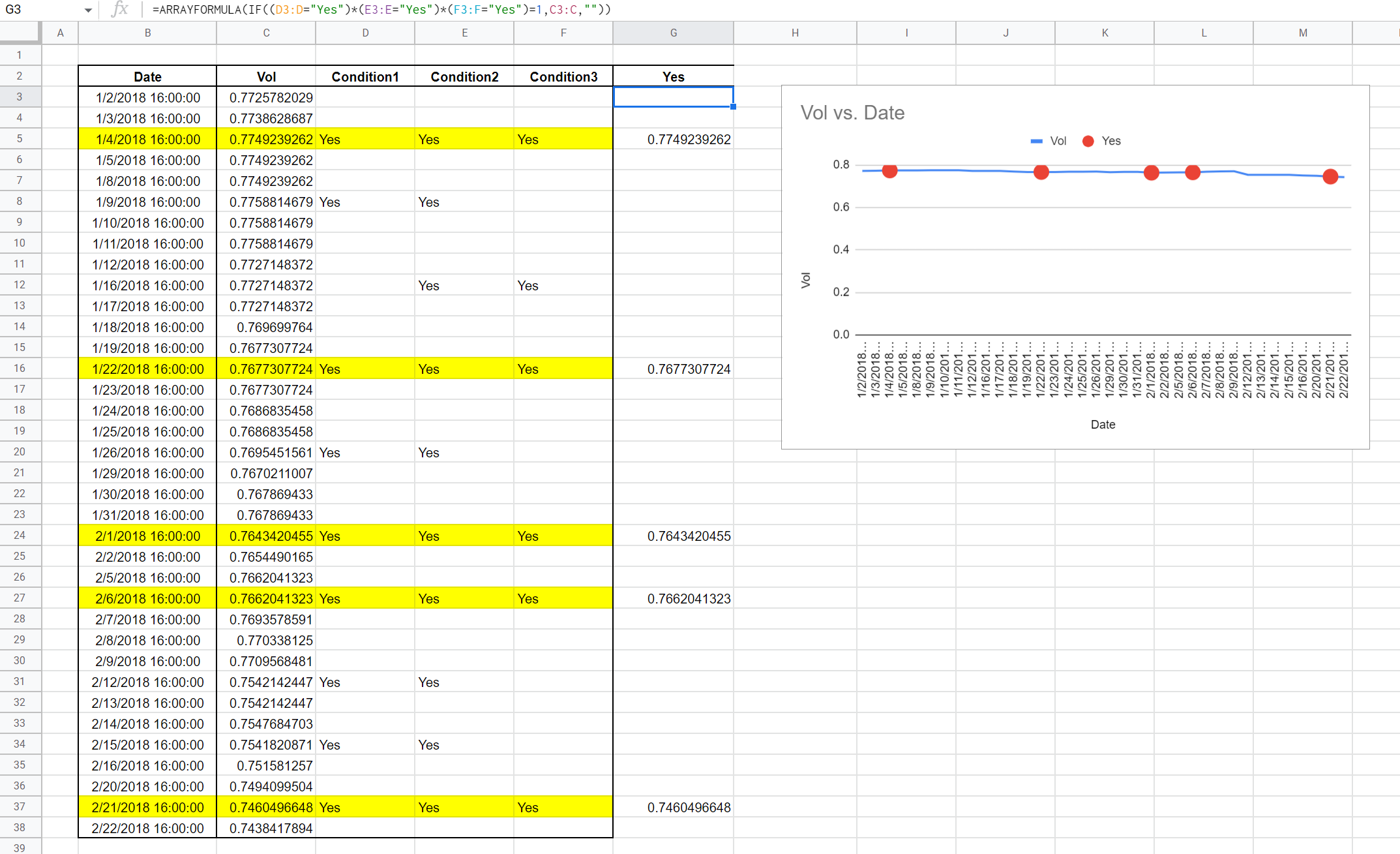This screenshot has height=854, width=1400.
Task: Click the red Yes legend marker
Action: (1088, 141)
